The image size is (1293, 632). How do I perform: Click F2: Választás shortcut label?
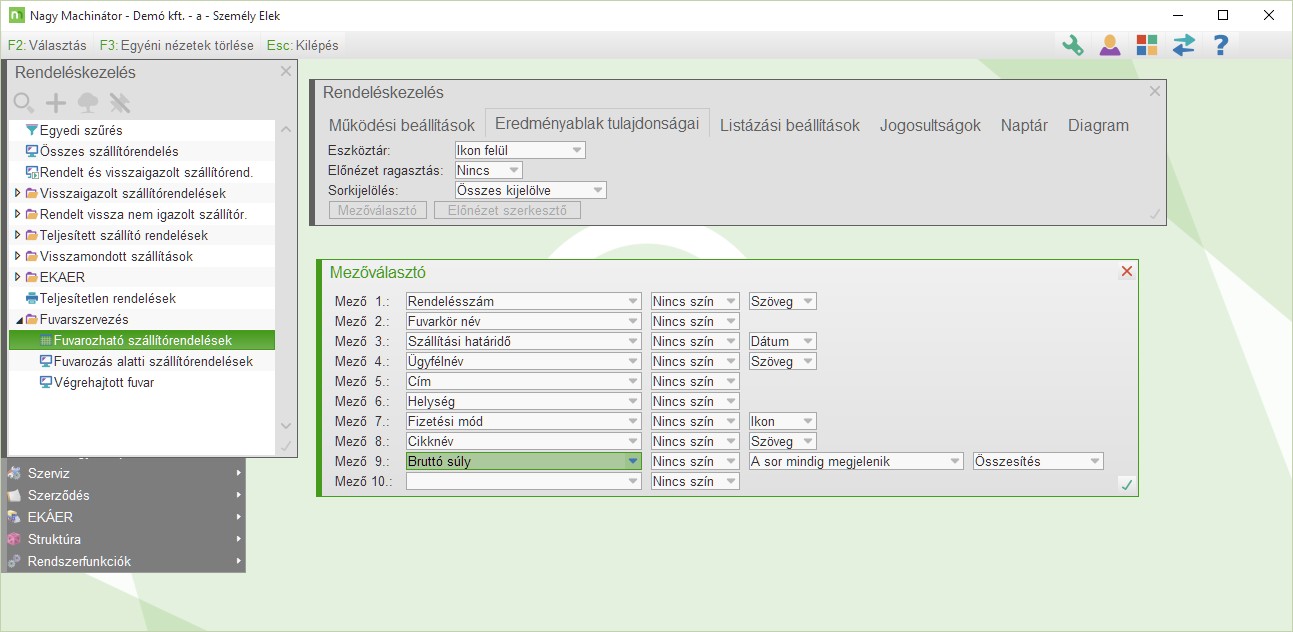(x=47, y=45)
